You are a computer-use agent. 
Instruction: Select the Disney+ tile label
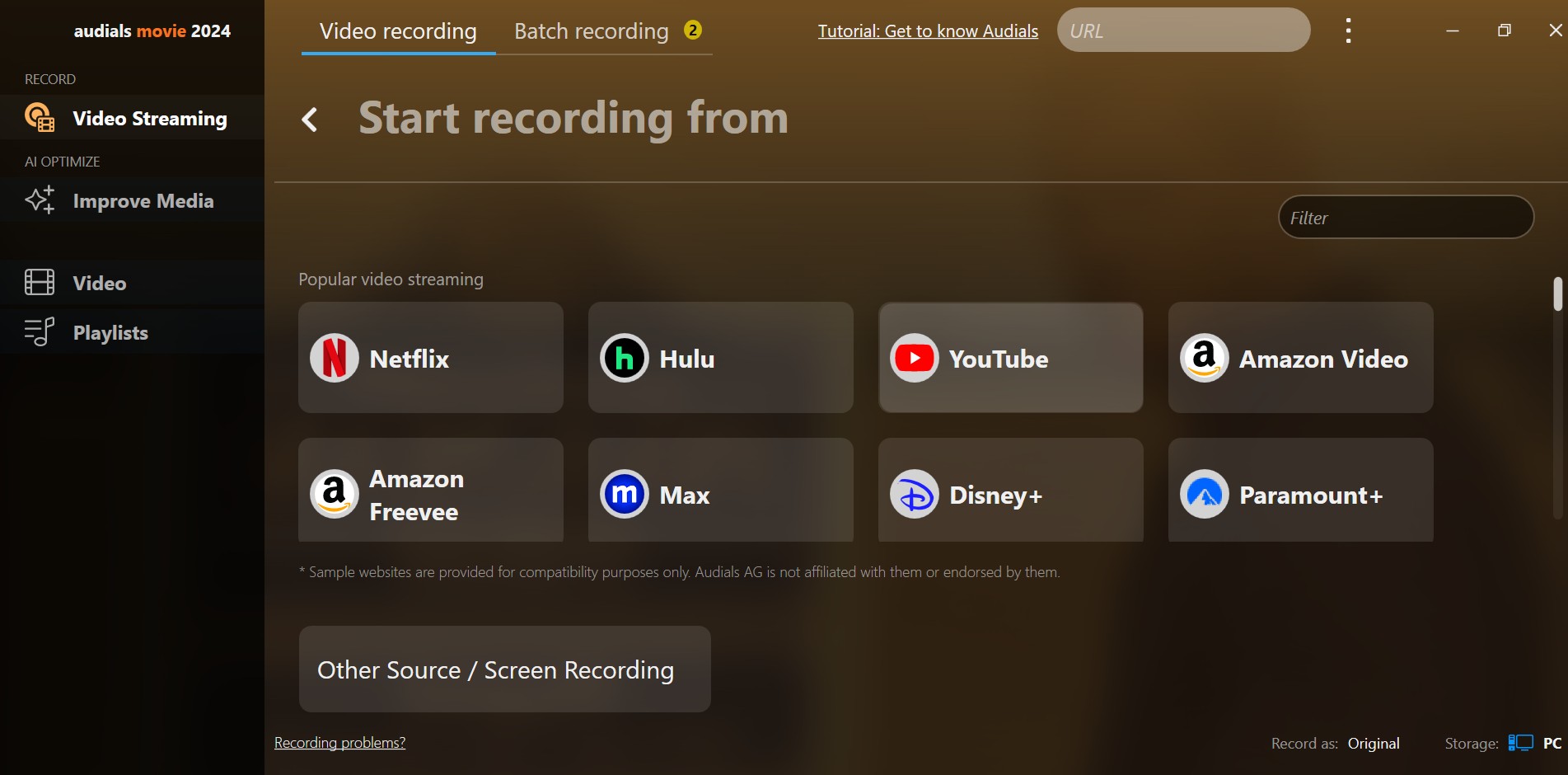(996, 495)
